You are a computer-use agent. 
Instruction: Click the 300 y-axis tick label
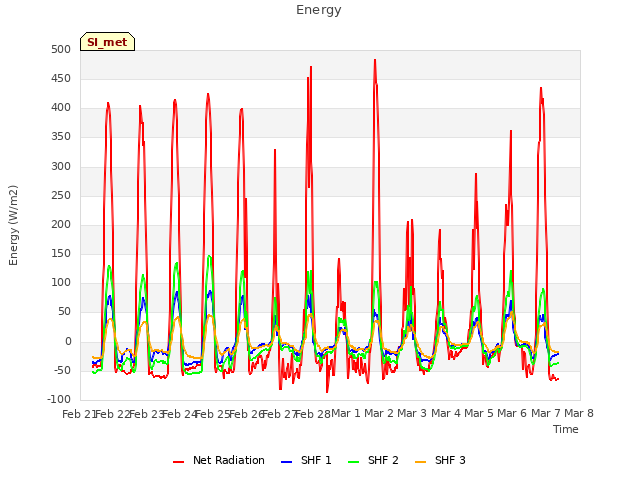[61, 166]
